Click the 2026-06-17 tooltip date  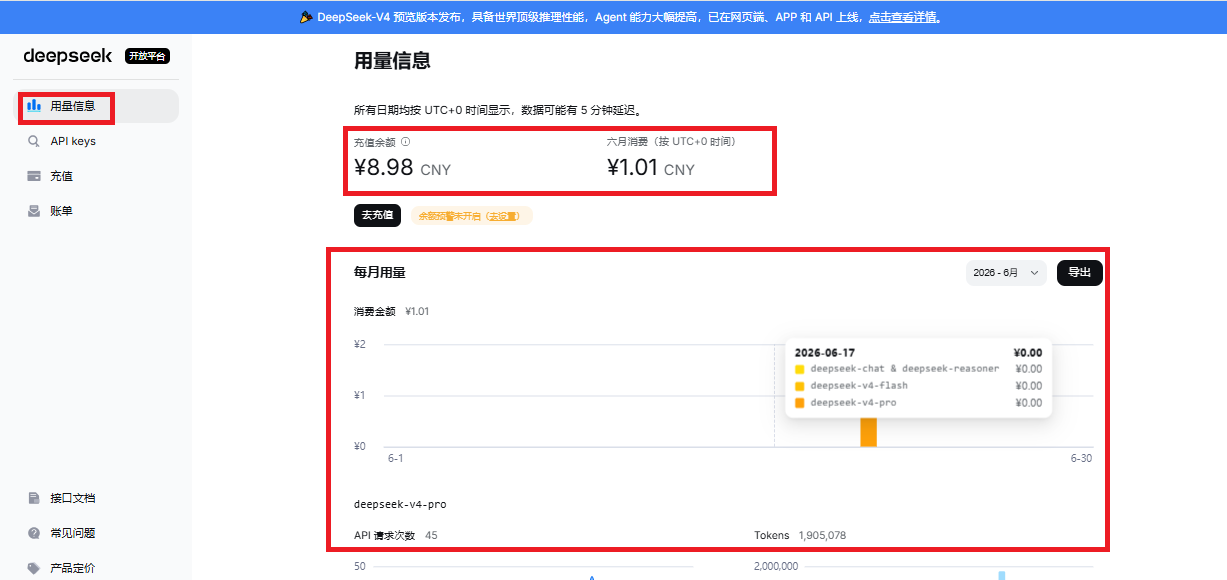pos(825,352)
